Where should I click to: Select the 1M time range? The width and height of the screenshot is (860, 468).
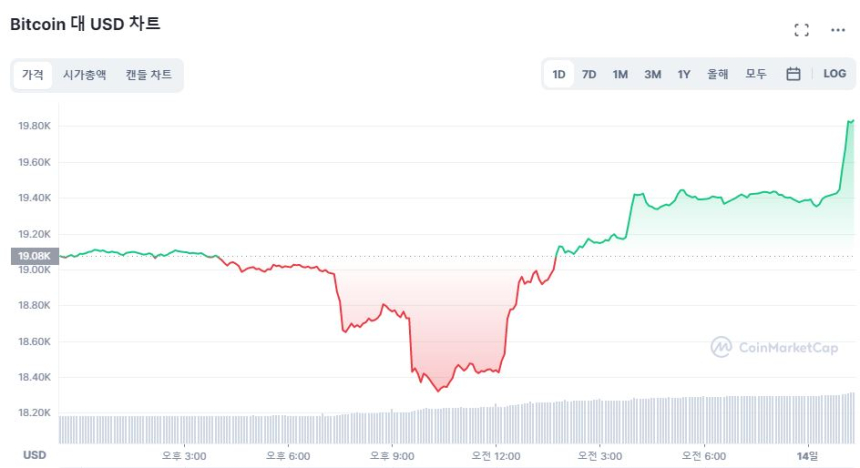(620, 74)
